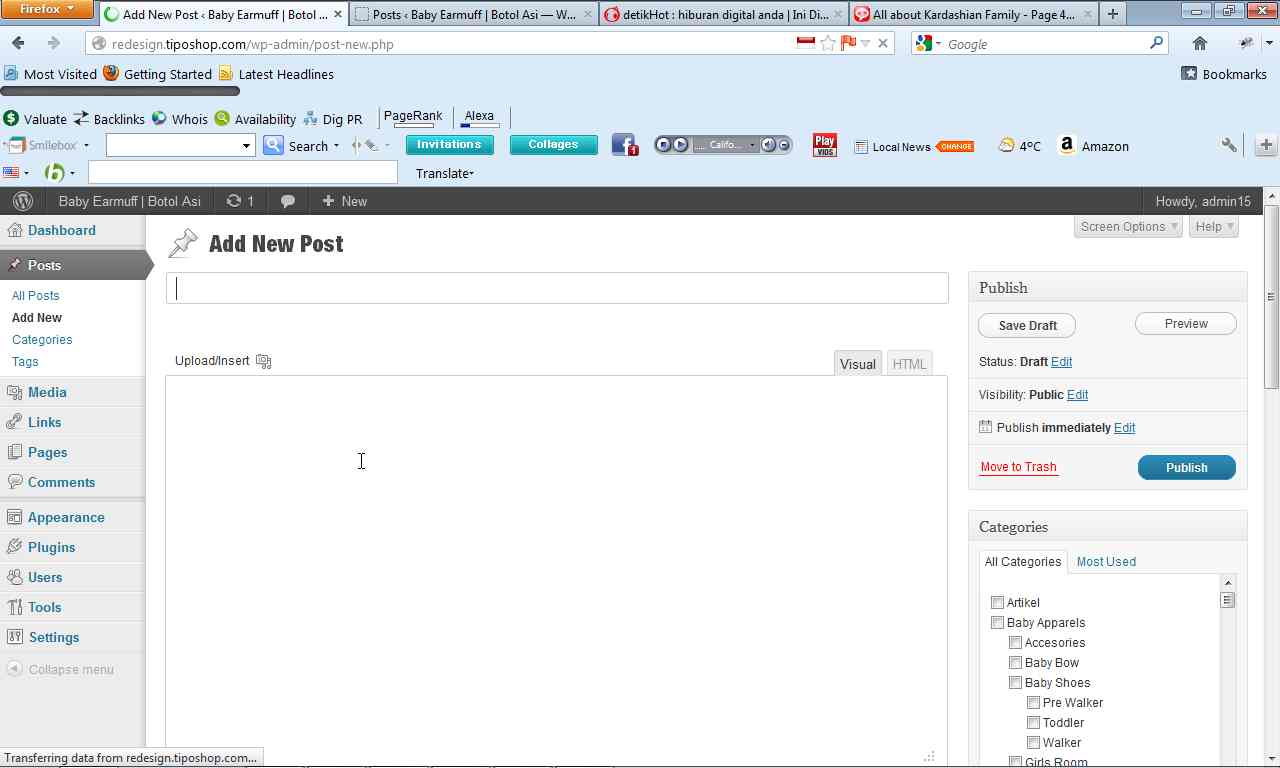Click the Move to Trash link
1280x768 pixels.
1018,467
